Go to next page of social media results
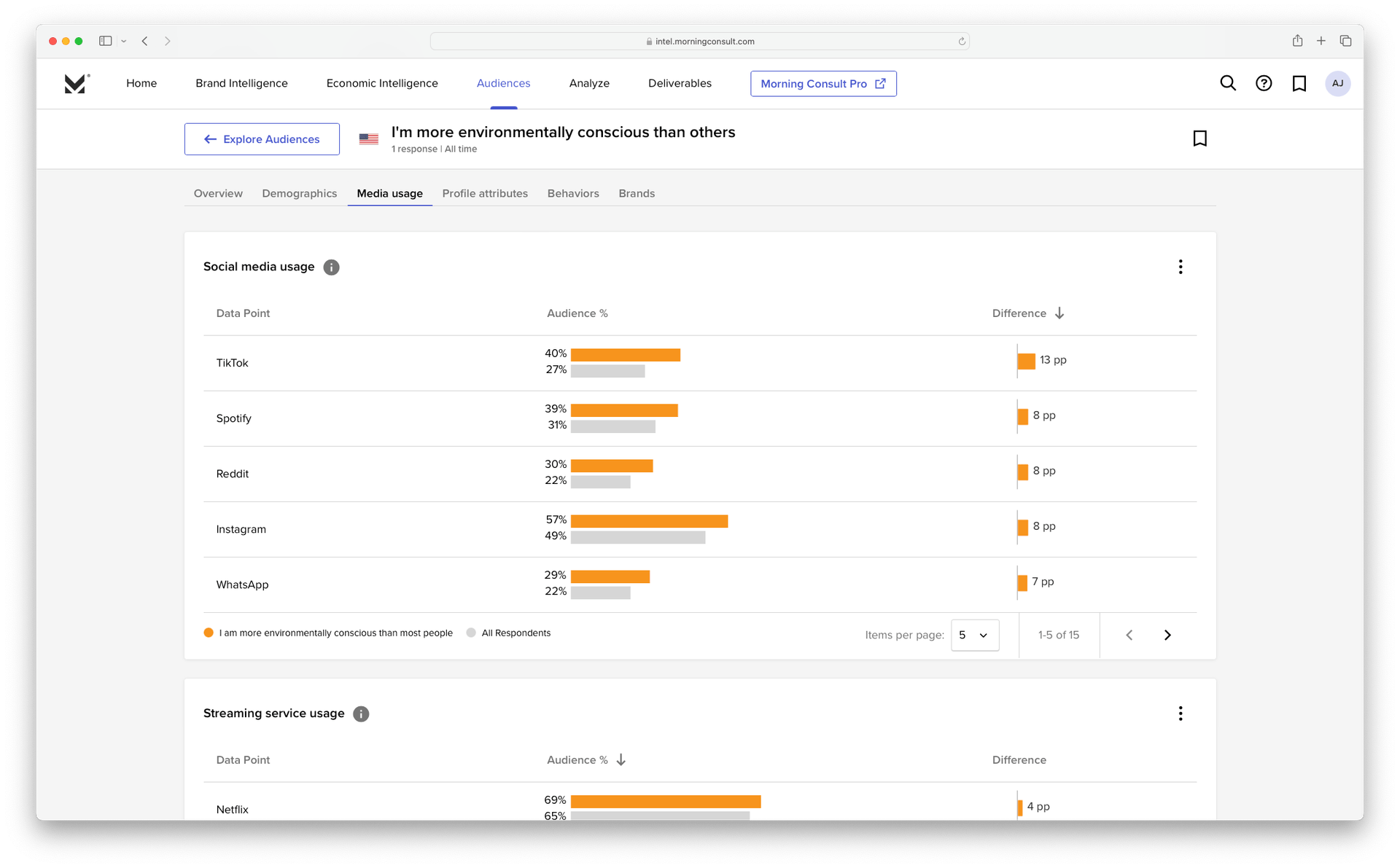 (x=1167, y=635)
